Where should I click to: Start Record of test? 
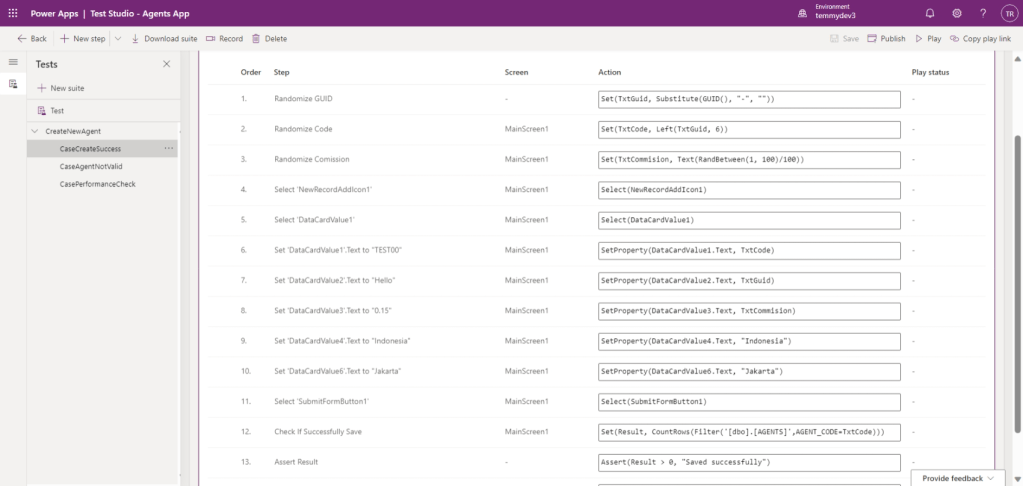coord(224,38)
